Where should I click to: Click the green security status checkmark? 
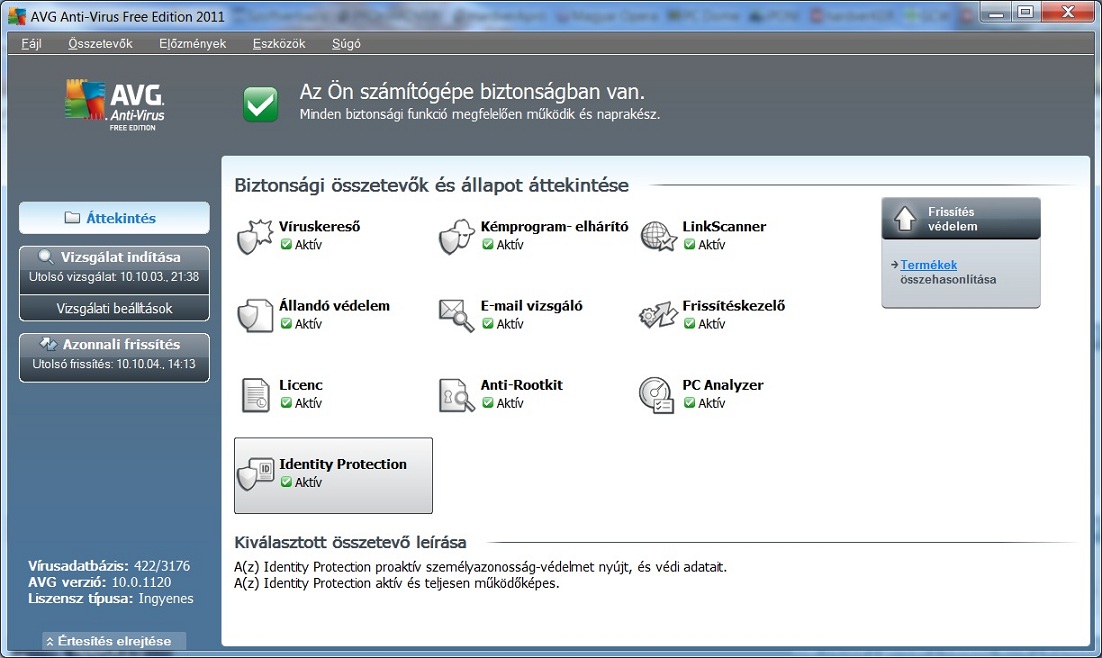tap(261, 104)
